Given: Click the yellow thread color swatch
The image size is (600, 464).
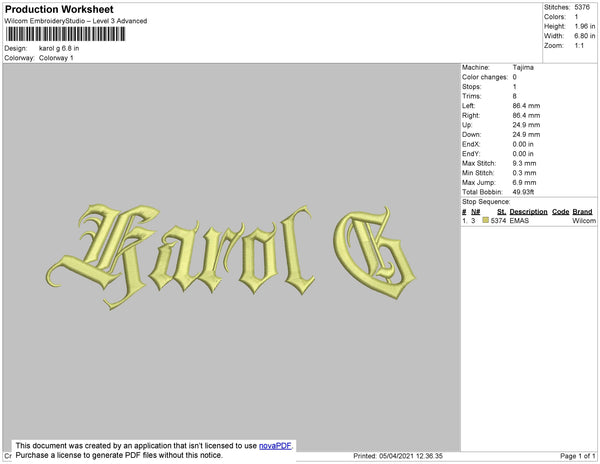Looking at the screenshot, I should [x=486, y=220].
